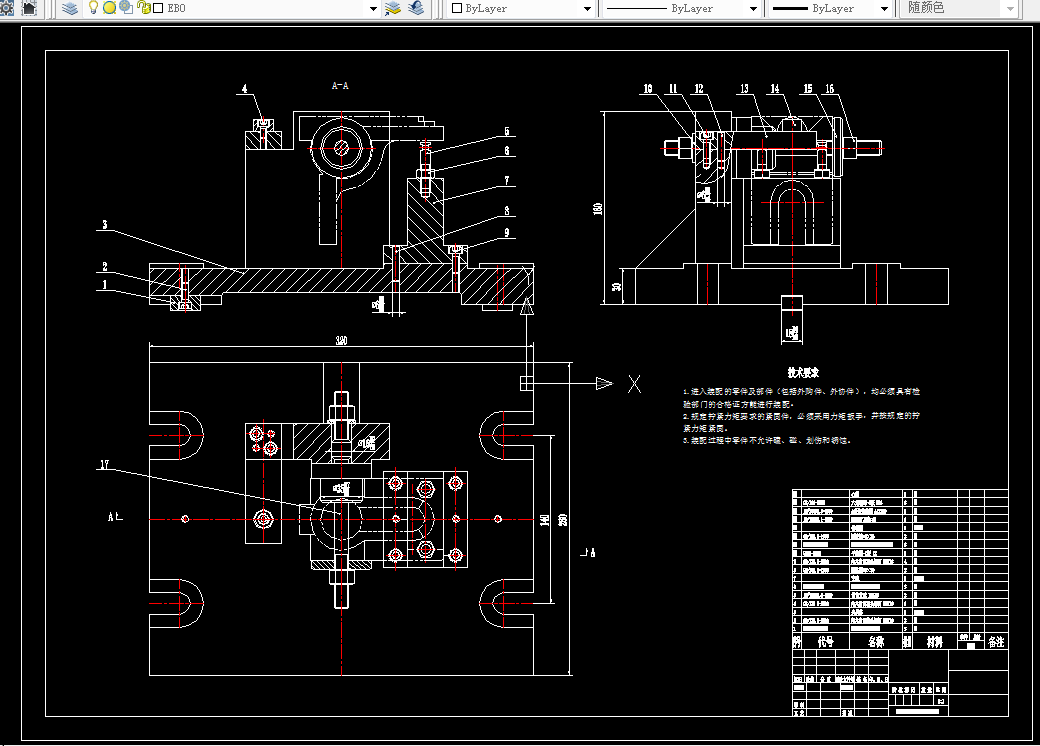Click the Layer Previous icon
Image resolution: width=1040 pixels, height=746 pixels.
(x=416, y=8)
